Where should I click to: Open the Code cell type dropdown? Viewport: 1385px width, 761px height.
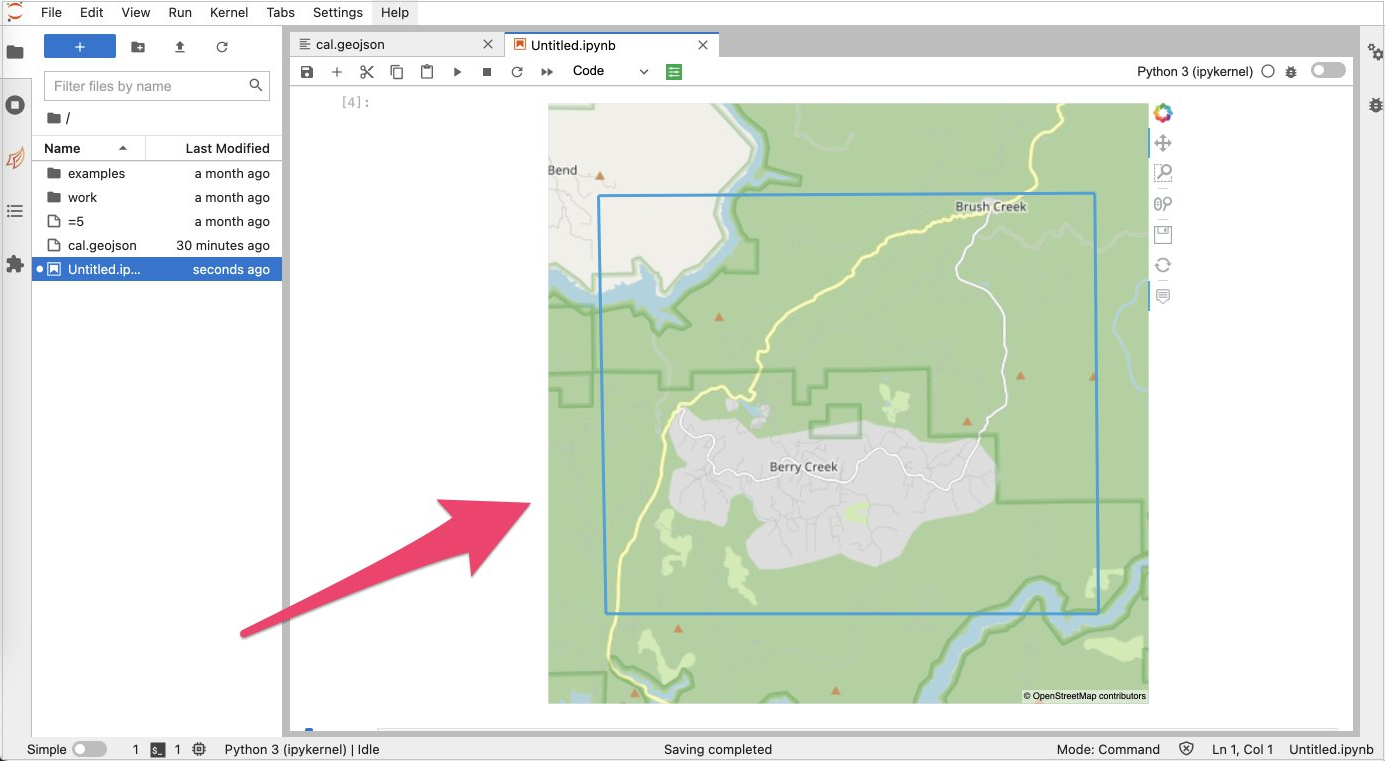611,72
